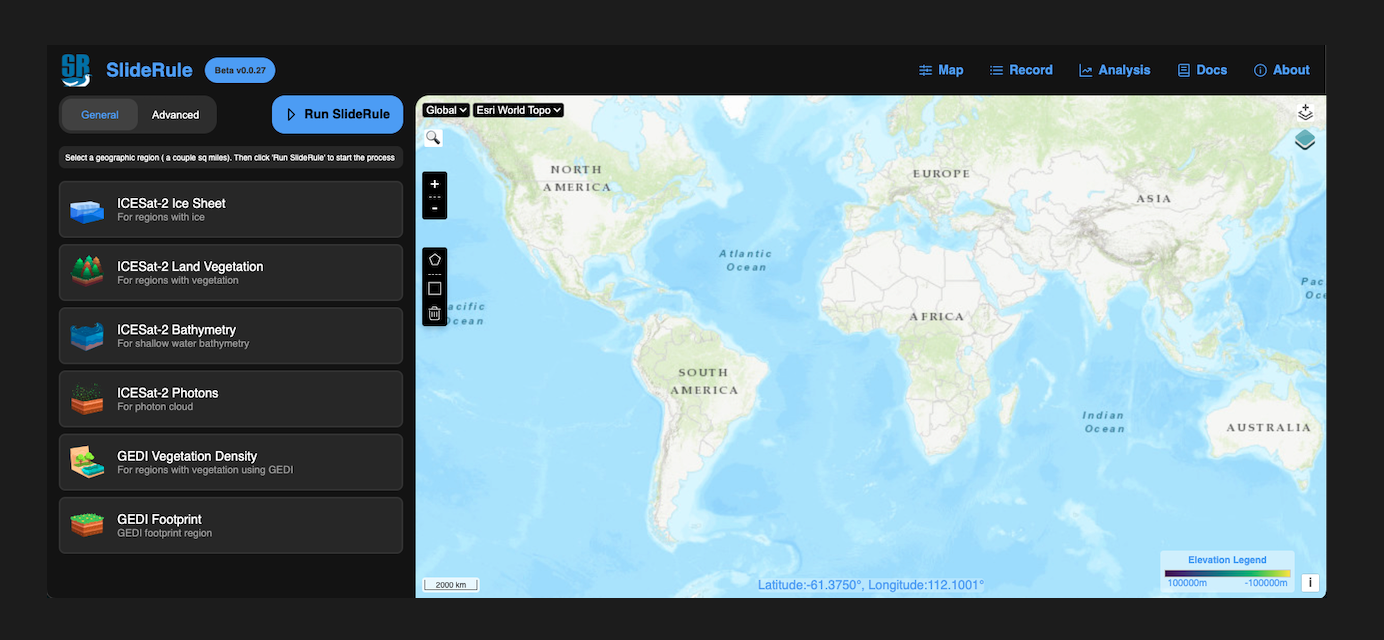
Task: Select the ICESat-2 Land Vegetation option
Action: pos(231,273)
